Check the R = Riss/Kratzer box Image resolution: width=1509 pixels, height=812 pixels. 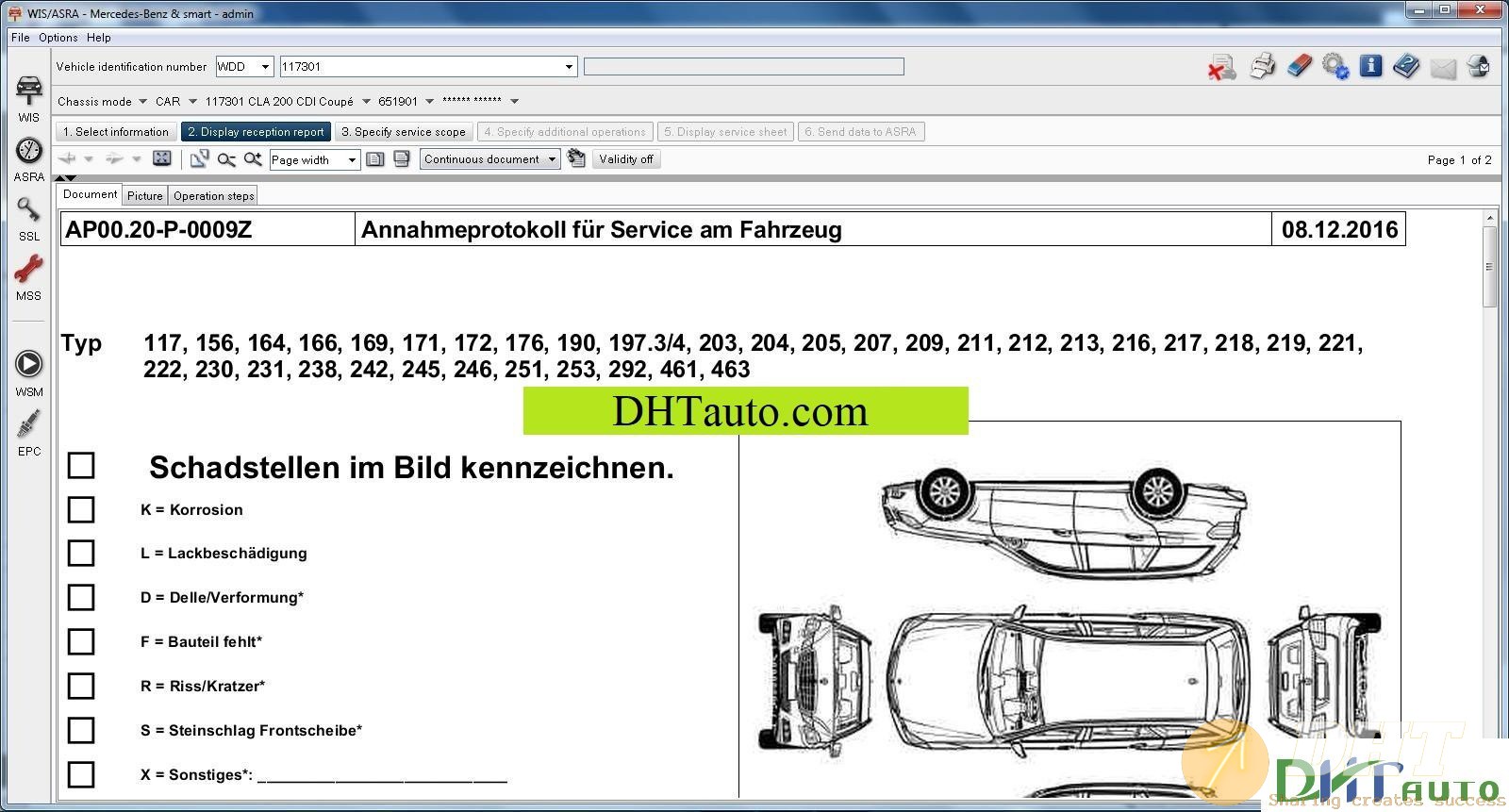[81, 686]
